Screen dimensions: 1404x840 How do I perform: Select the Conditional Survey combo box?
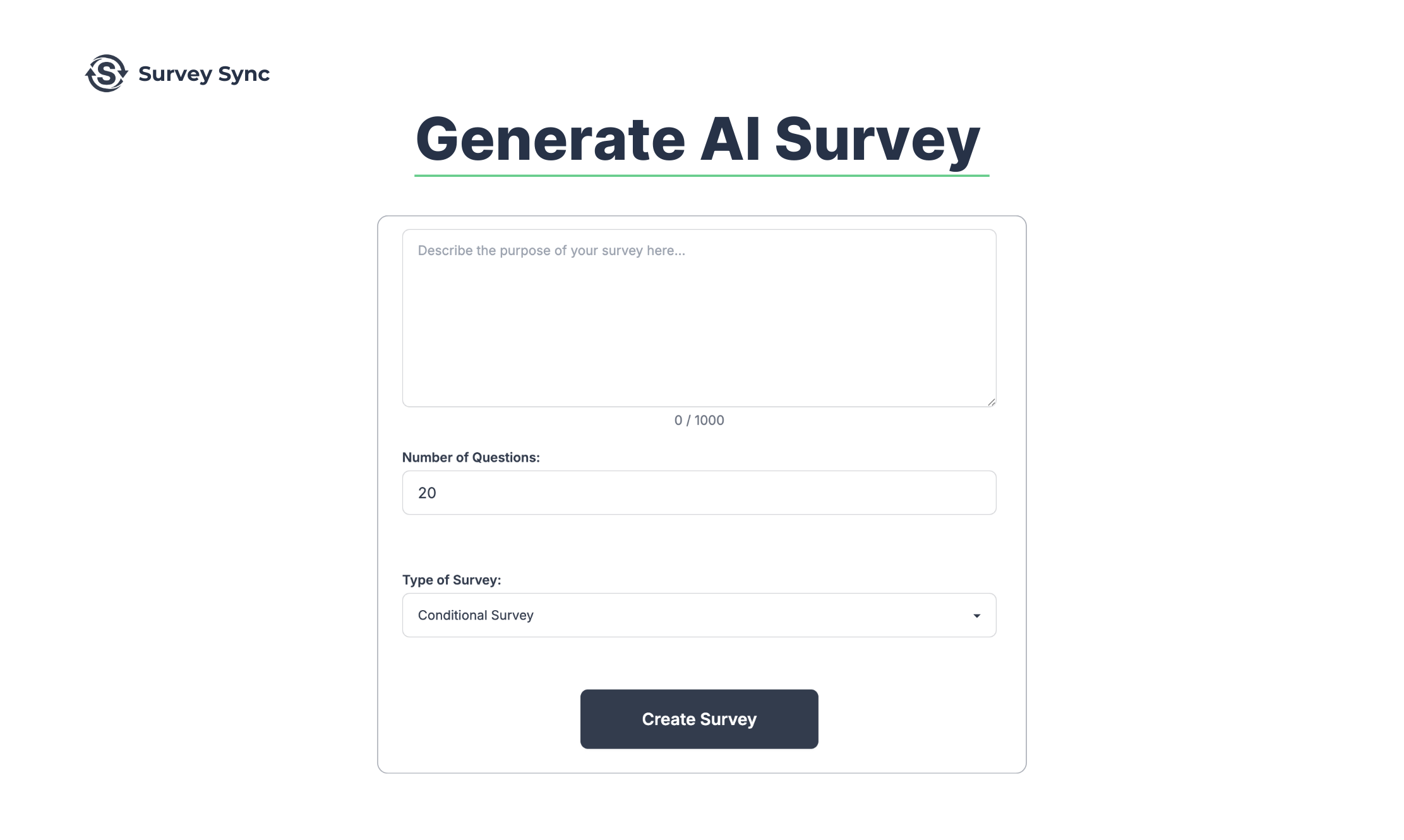point(699,615)
